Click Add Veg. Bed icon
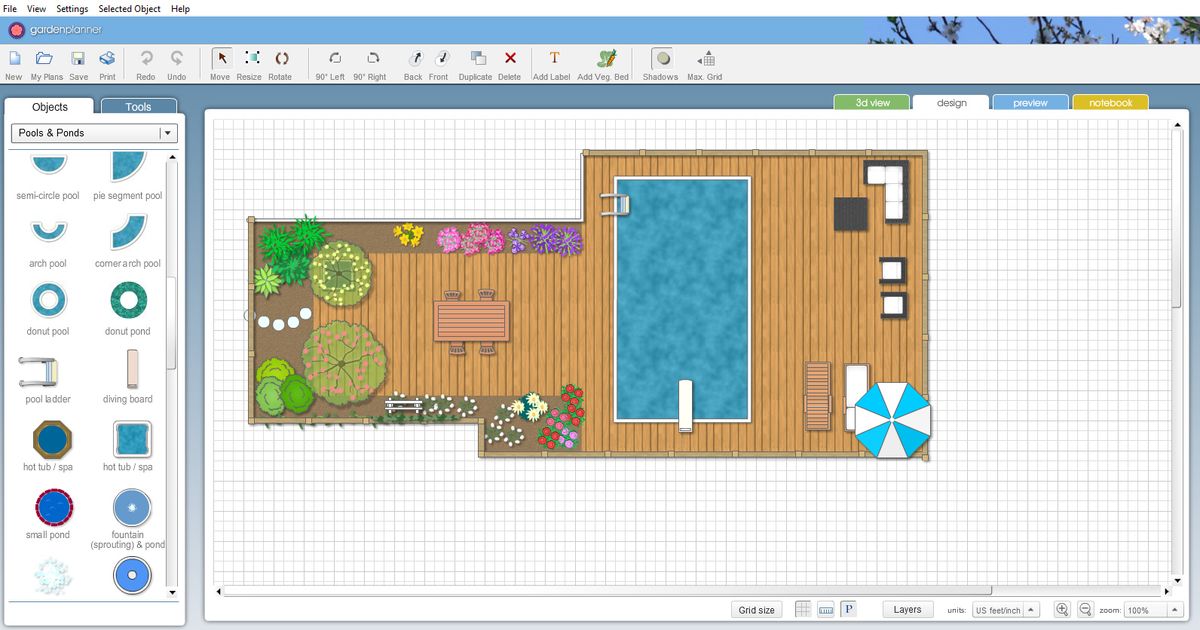The height and width of the screenshot is (630, 1200). 604,60
